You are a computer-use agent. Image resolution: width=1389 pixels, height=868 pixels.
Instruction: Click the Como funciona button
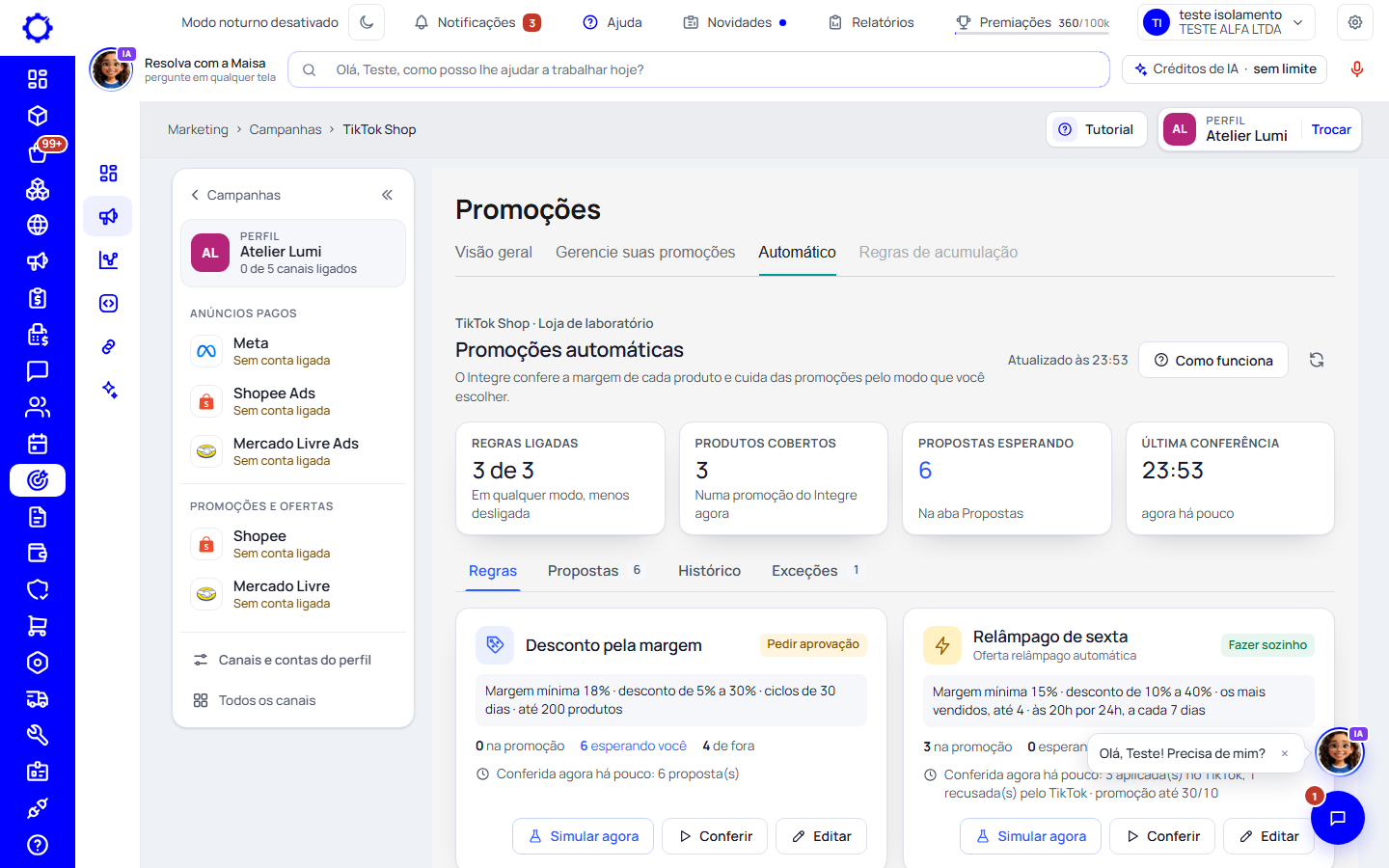coord(1213,360)
